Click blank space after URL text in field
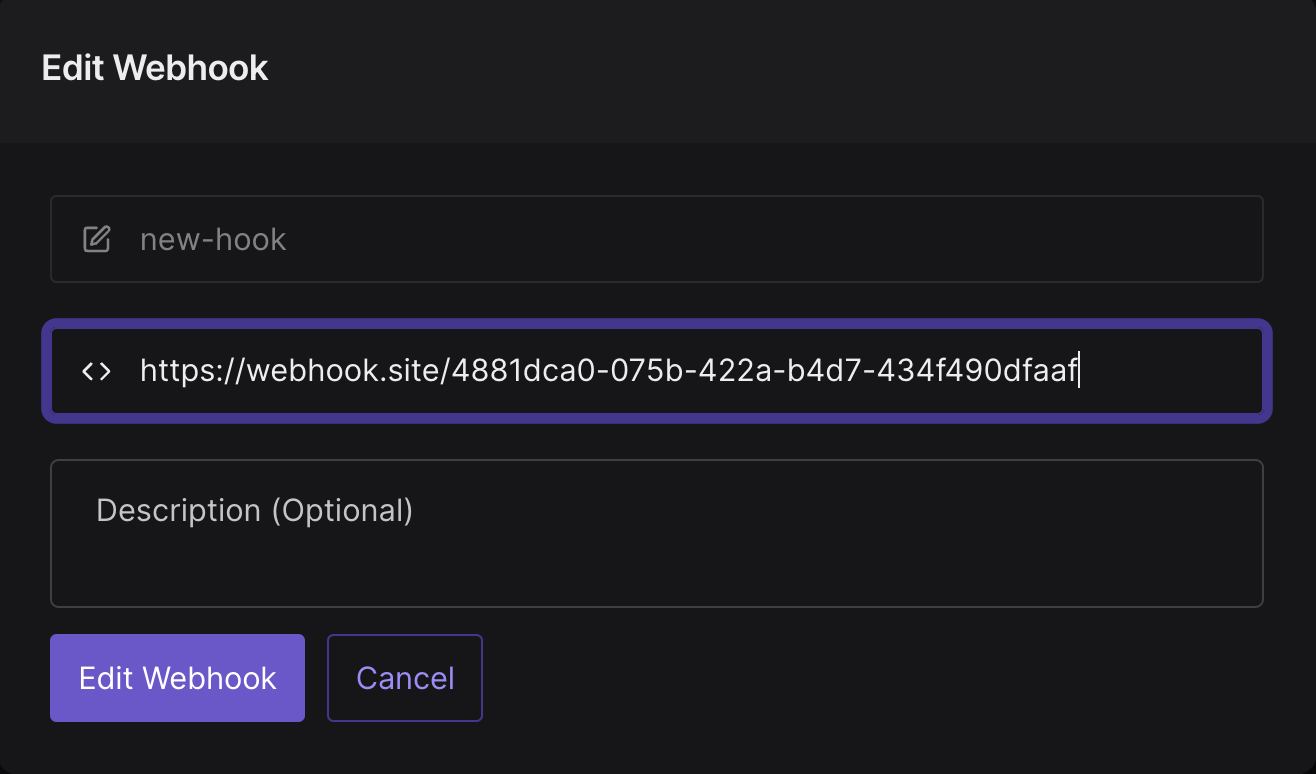The width and height of the screenshot is (1316, 774). tap(1170, 371)
